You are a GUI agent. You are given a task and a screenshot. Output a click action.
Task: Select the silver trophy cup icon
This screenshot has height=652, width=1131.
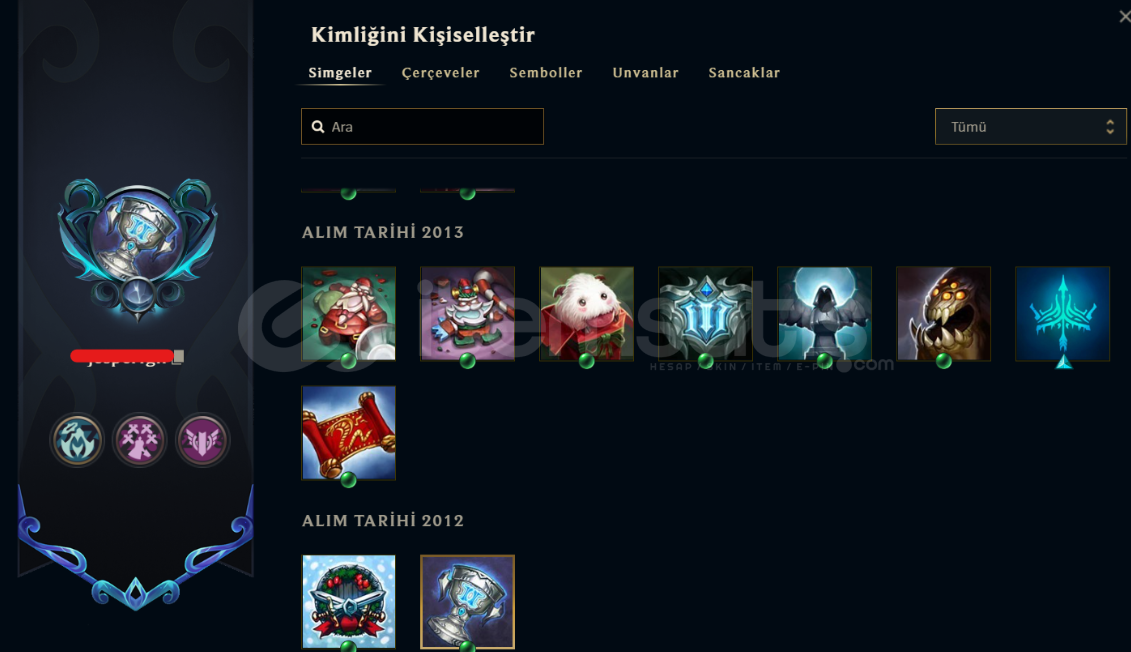tap(467, 602)
